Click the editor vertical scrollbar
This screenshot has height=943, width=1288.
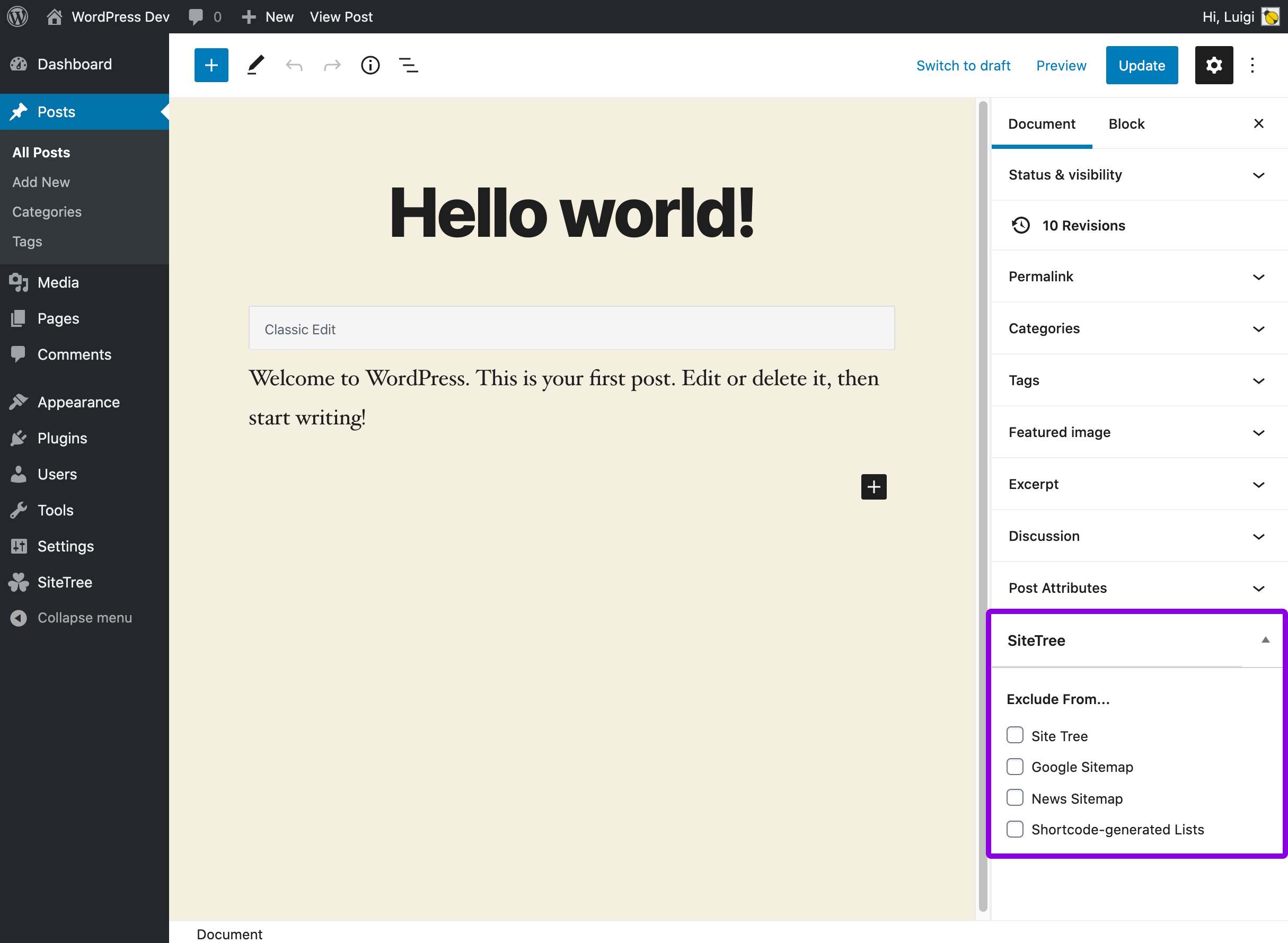[982, 505]
